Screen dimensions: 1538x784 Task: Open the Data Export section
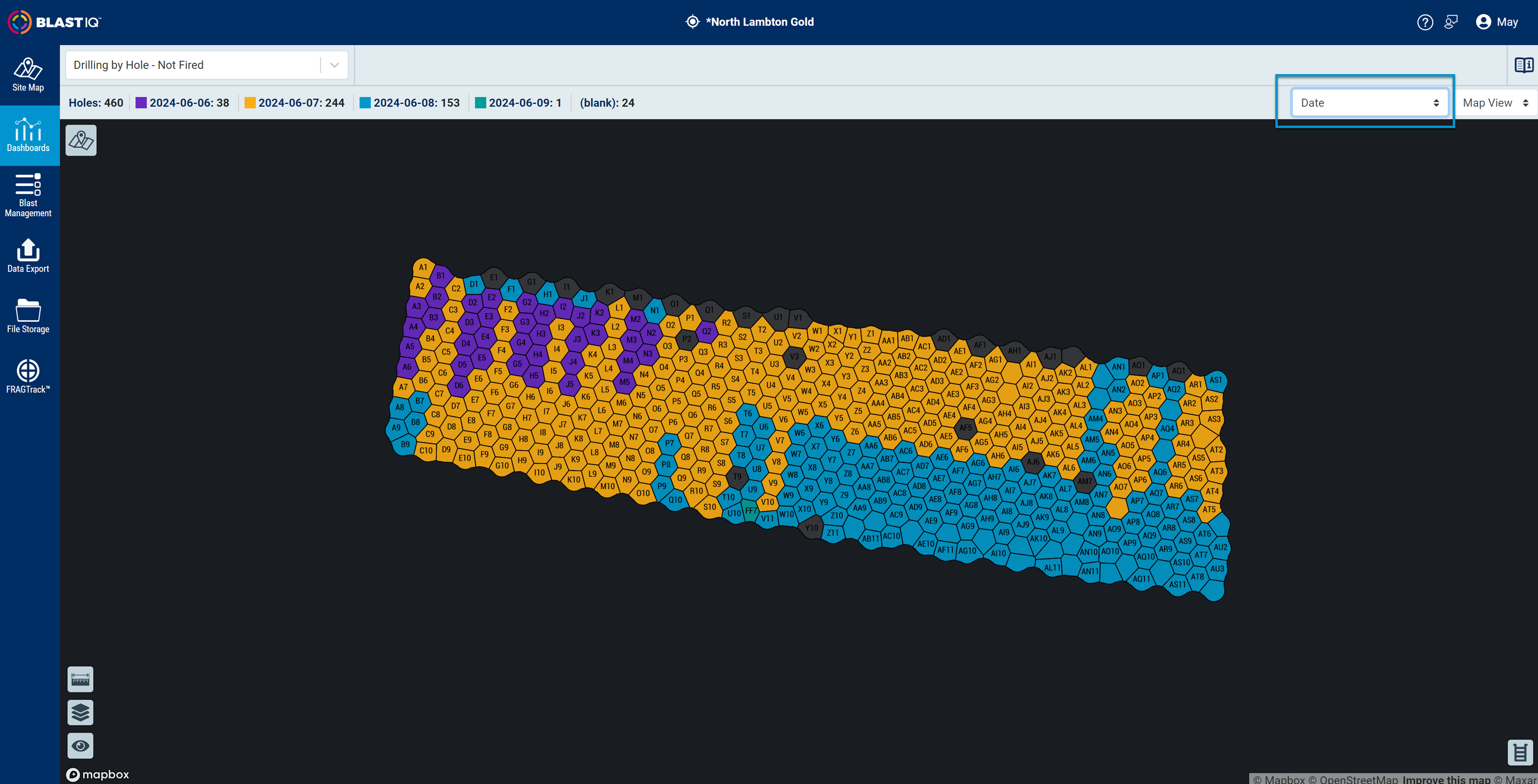28,256
